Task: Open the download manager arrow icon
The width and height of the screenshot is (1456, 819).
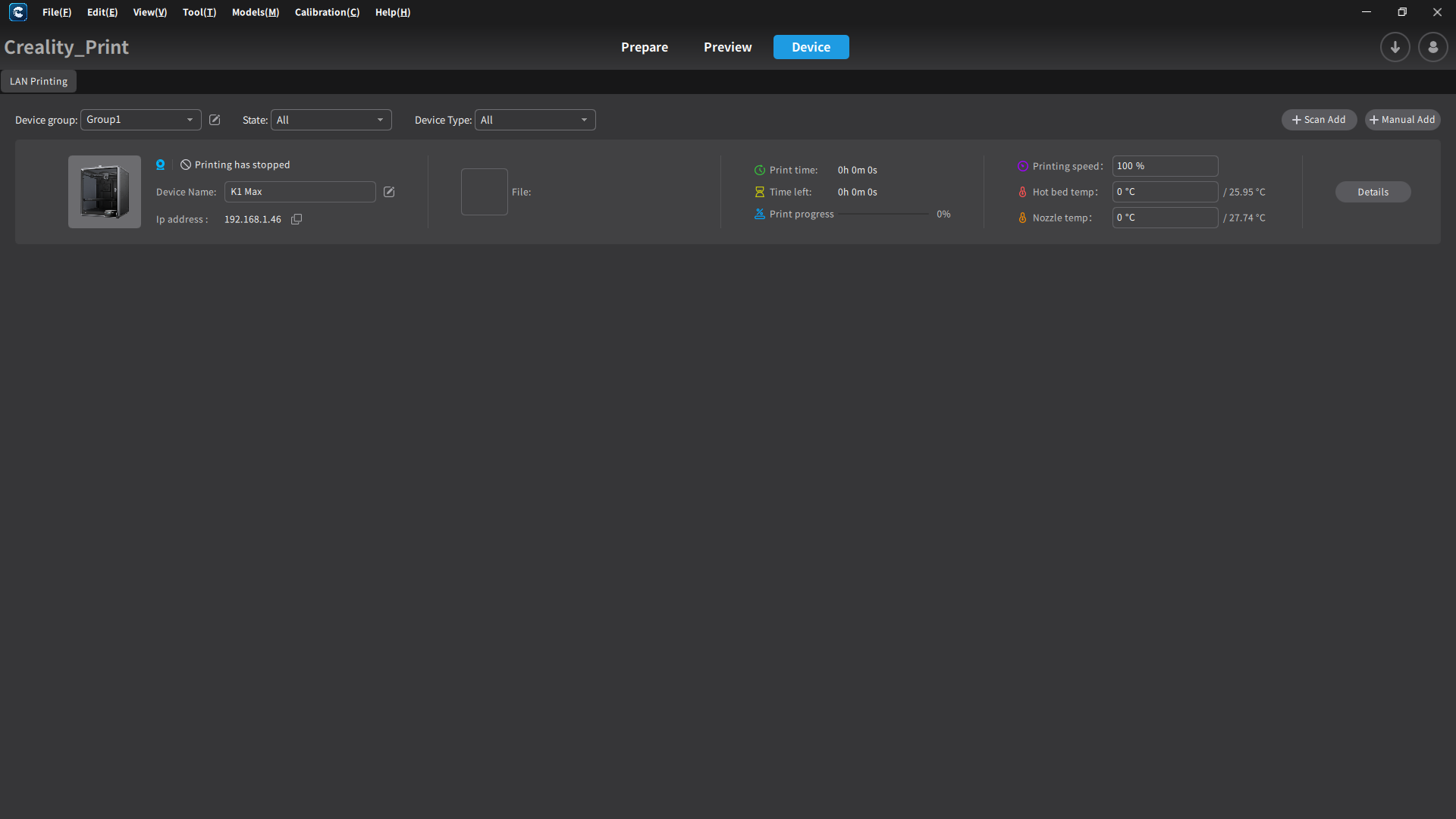Action: click(x=1395, y=47)
